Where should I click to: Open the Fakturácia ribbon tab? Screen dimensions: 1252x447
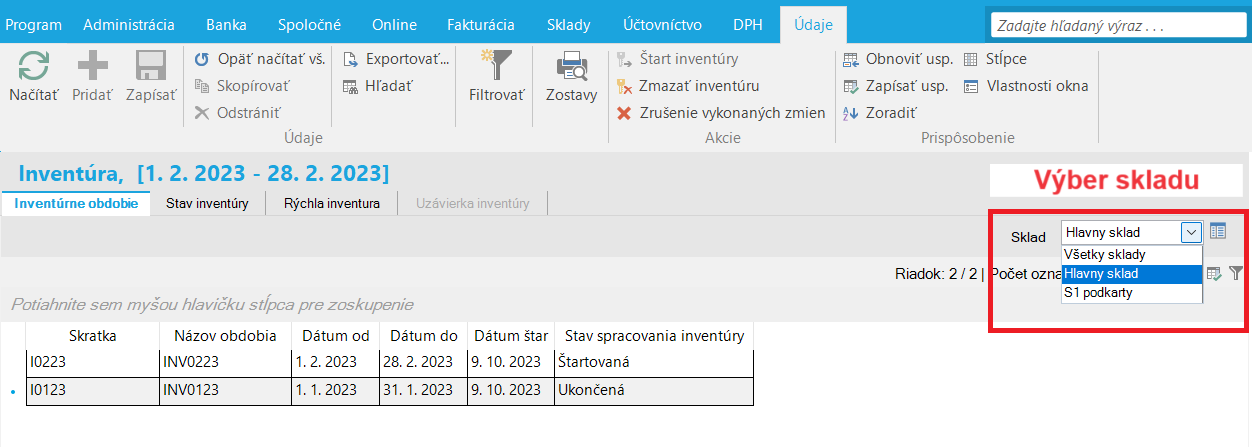(x=481, y=24)
